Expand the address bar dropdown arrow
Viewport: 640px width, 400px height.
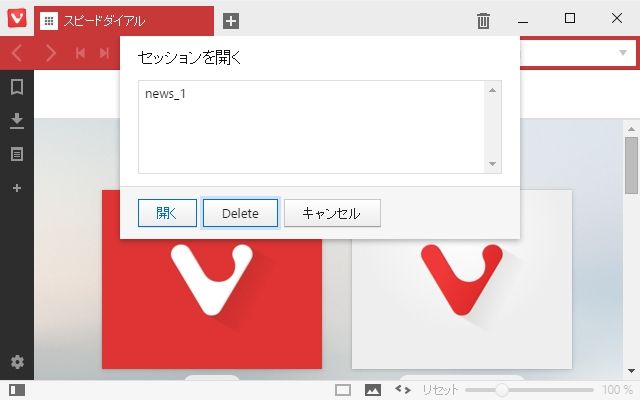coord(623,53)
